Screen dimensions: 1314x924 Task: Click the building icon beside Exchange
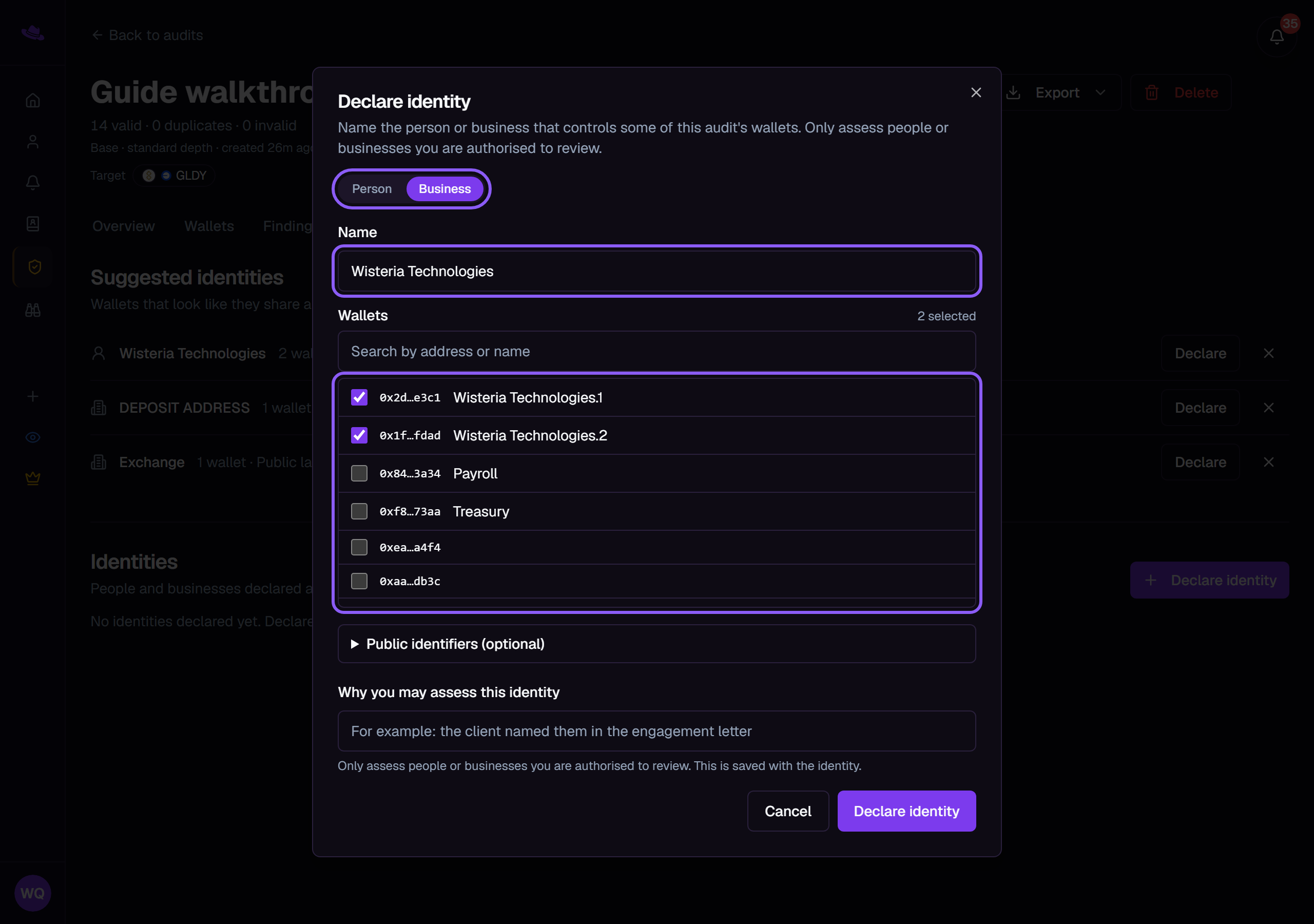[x=99, y=462]
